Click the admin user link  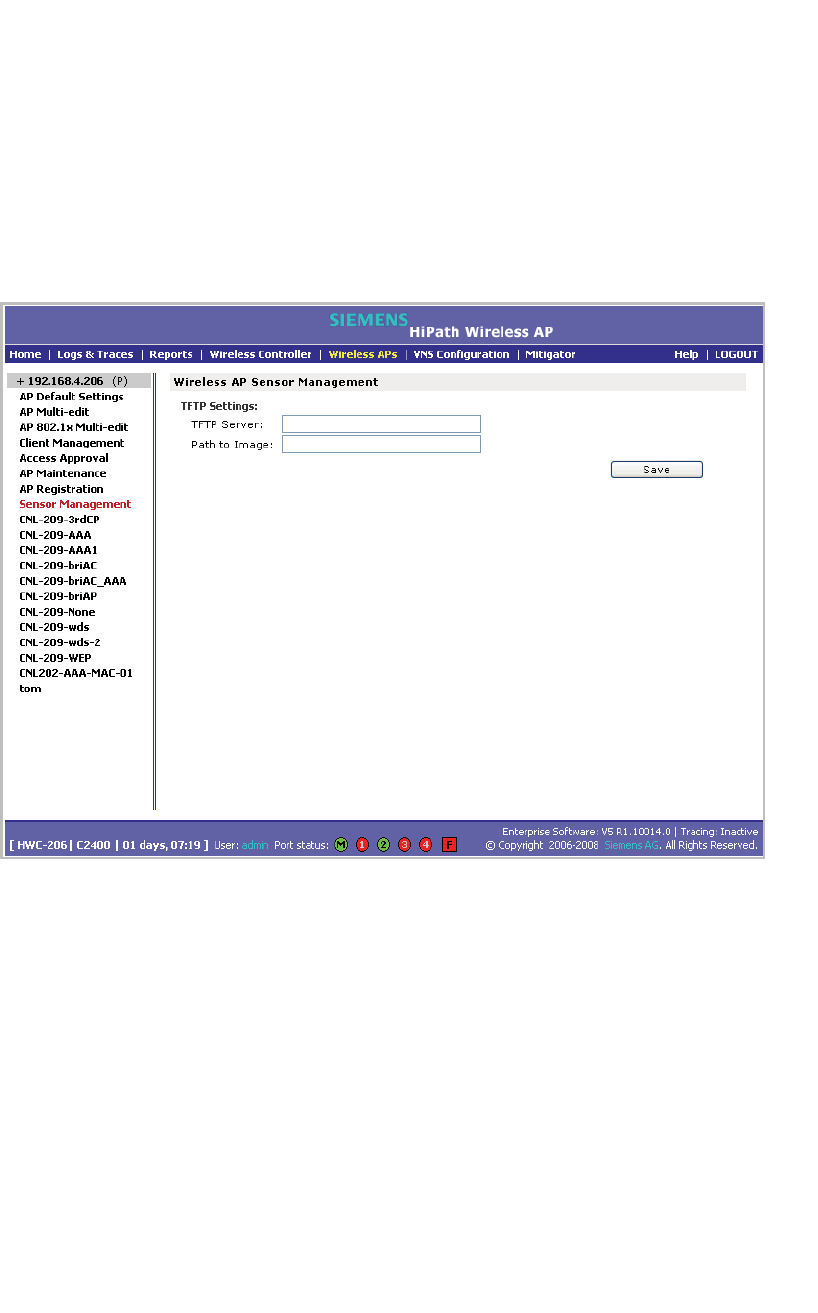pyautogui.click(x=255, y=846)
